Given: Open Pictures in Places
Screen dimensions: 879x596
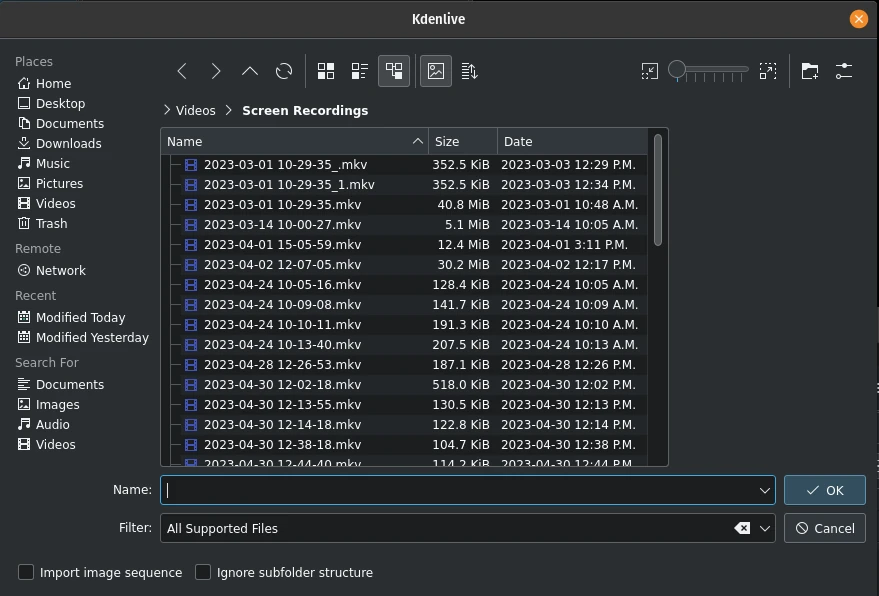Looking at the screenshot, I should pos(50,183).
